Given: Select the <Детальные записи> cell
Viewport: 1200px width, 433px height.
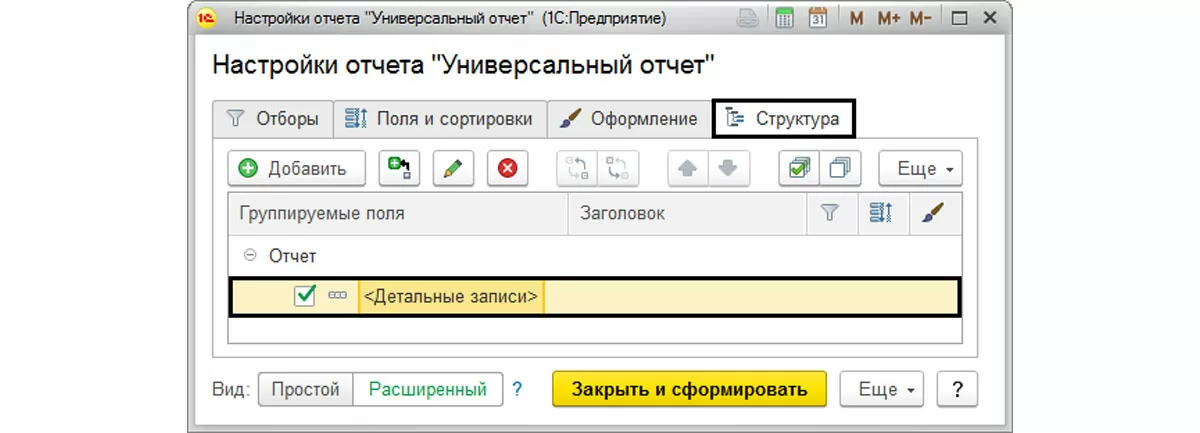Looking at the screenshot, I should 451,296.
